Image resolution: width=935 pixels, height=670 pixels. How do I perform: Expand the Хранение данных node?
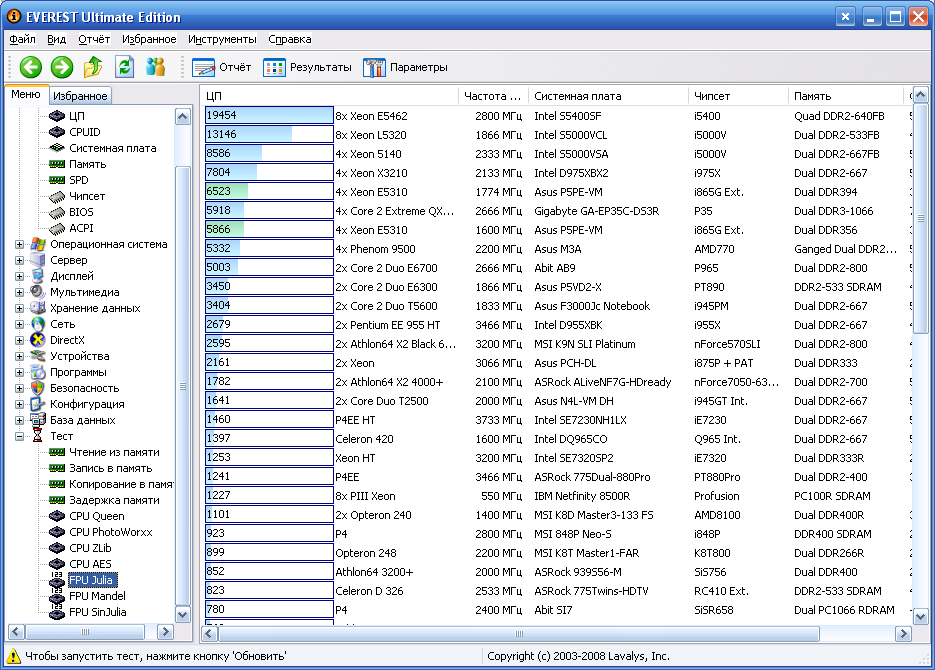click(x=20, y=308)
